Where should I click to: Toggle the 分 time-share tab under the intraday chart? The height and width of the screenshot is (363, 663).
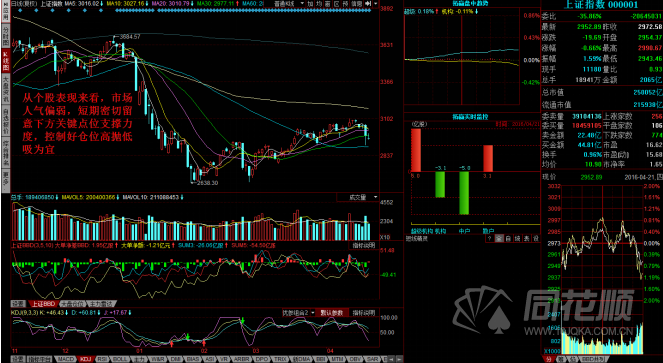coord(548,359)
